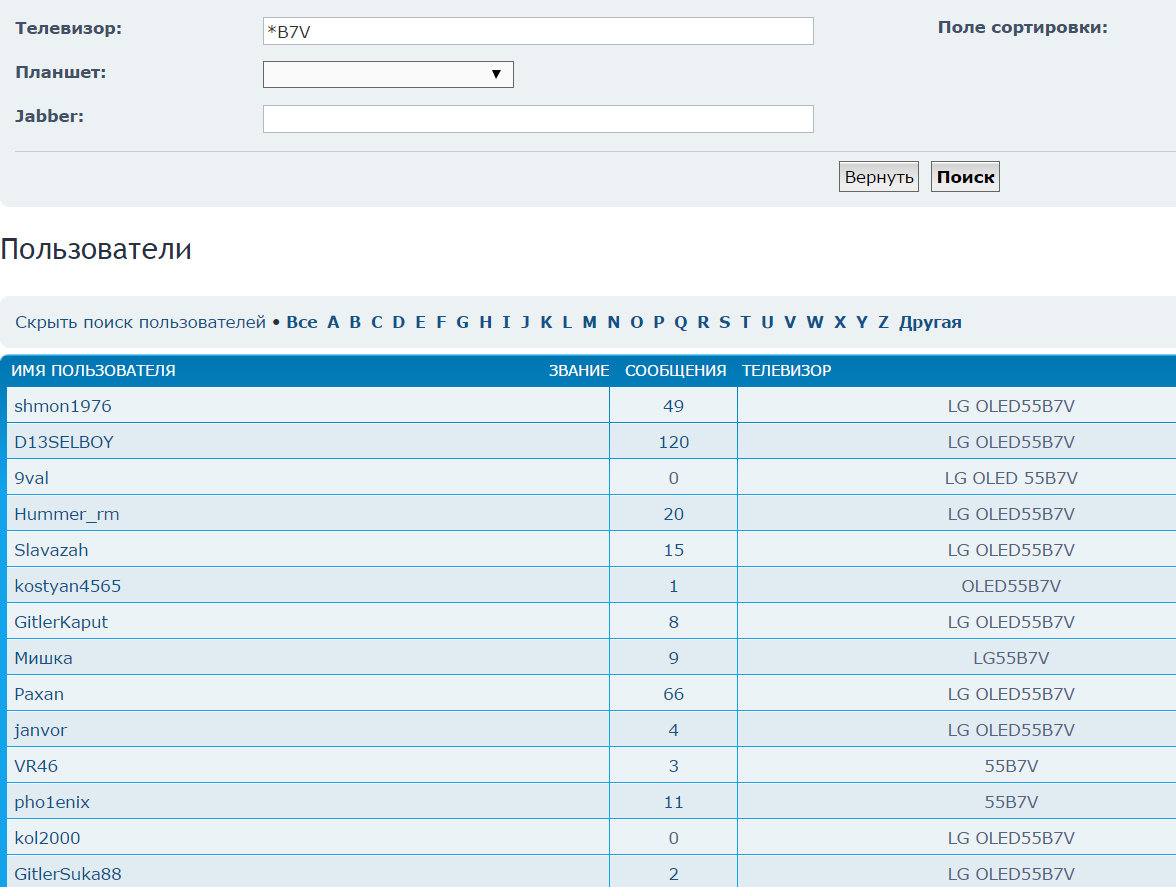Open user profile D13SELBOY

point(64,442)
